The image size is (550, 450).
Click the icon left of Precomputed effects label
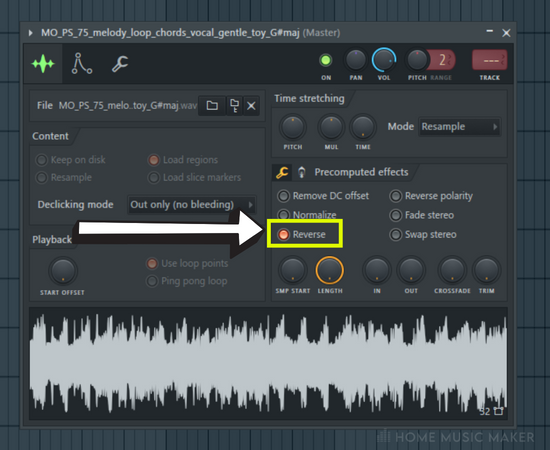(x=301, y=173)
